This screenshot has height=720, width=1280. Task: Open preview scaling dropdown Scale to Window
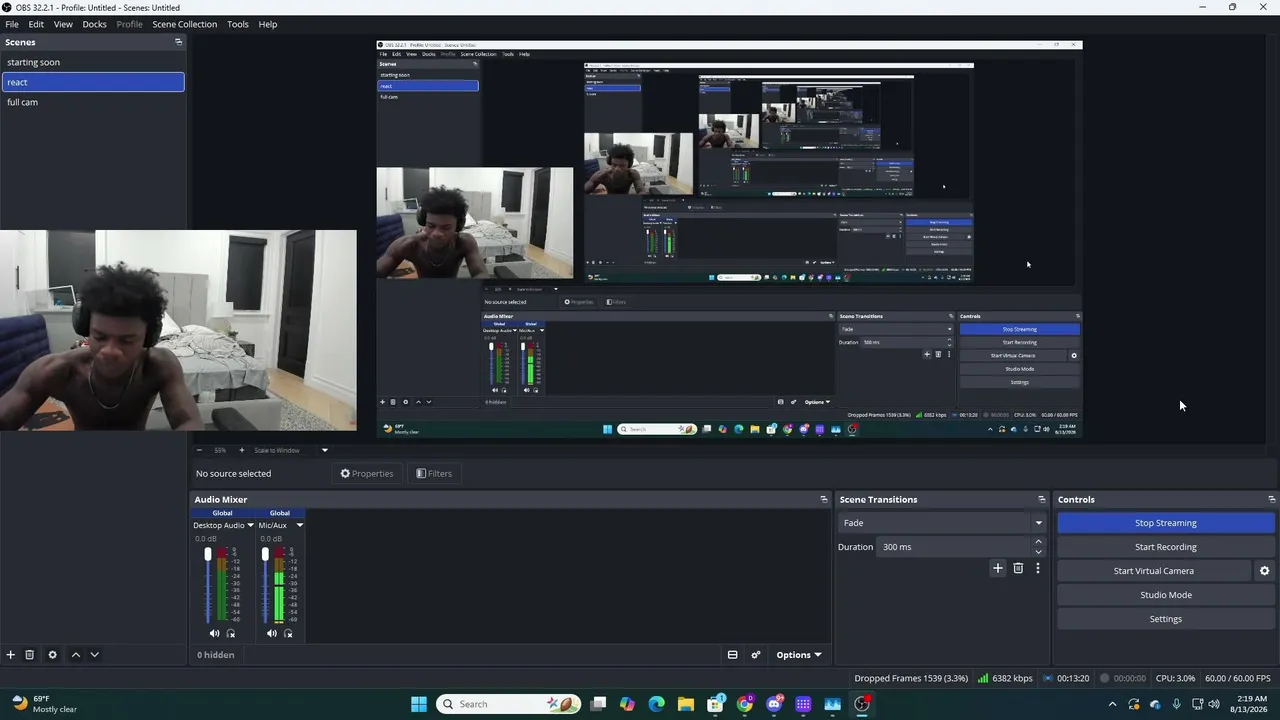click(290, 450)
